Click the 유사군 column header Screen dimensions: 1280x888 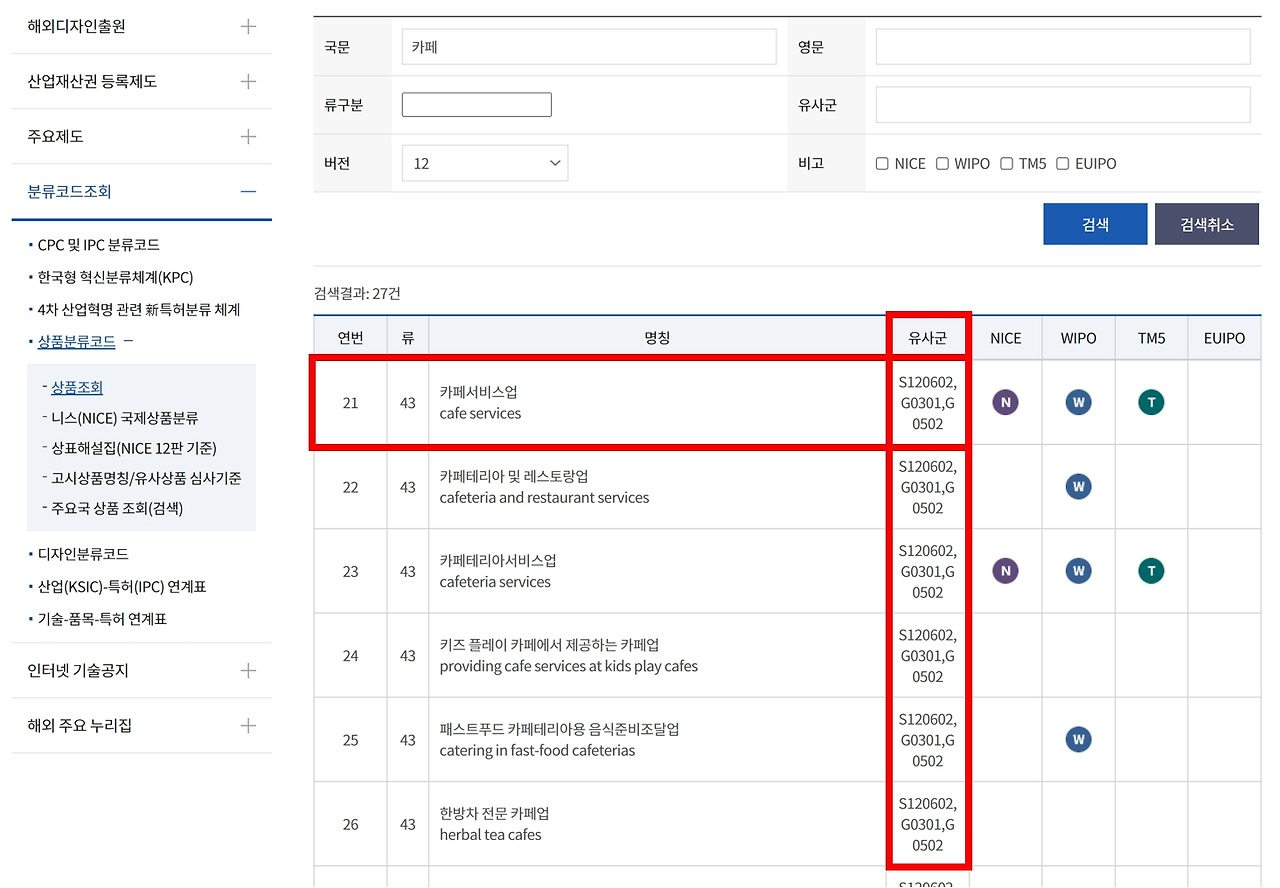927,338
